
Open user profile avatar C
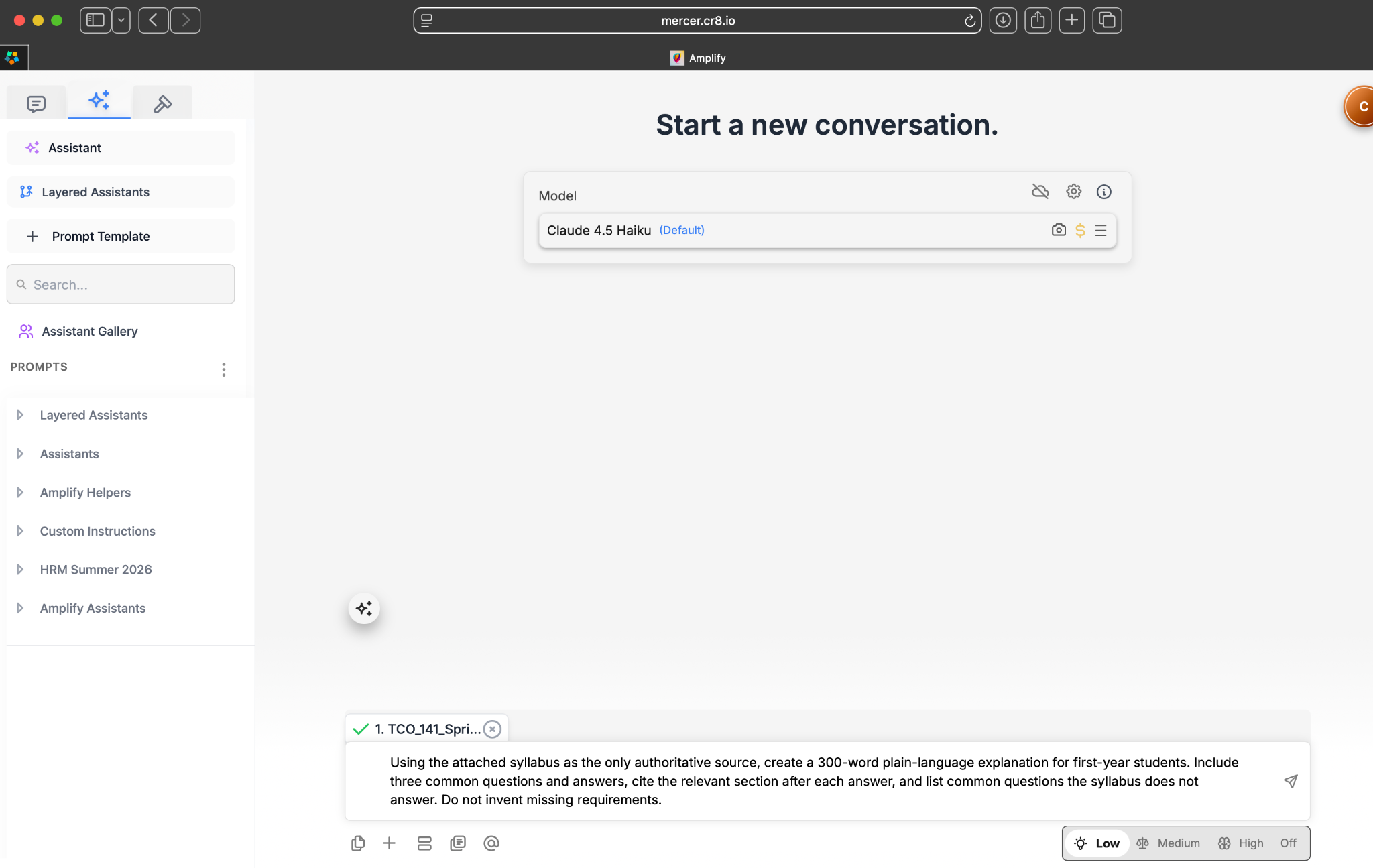(1360, 107)
